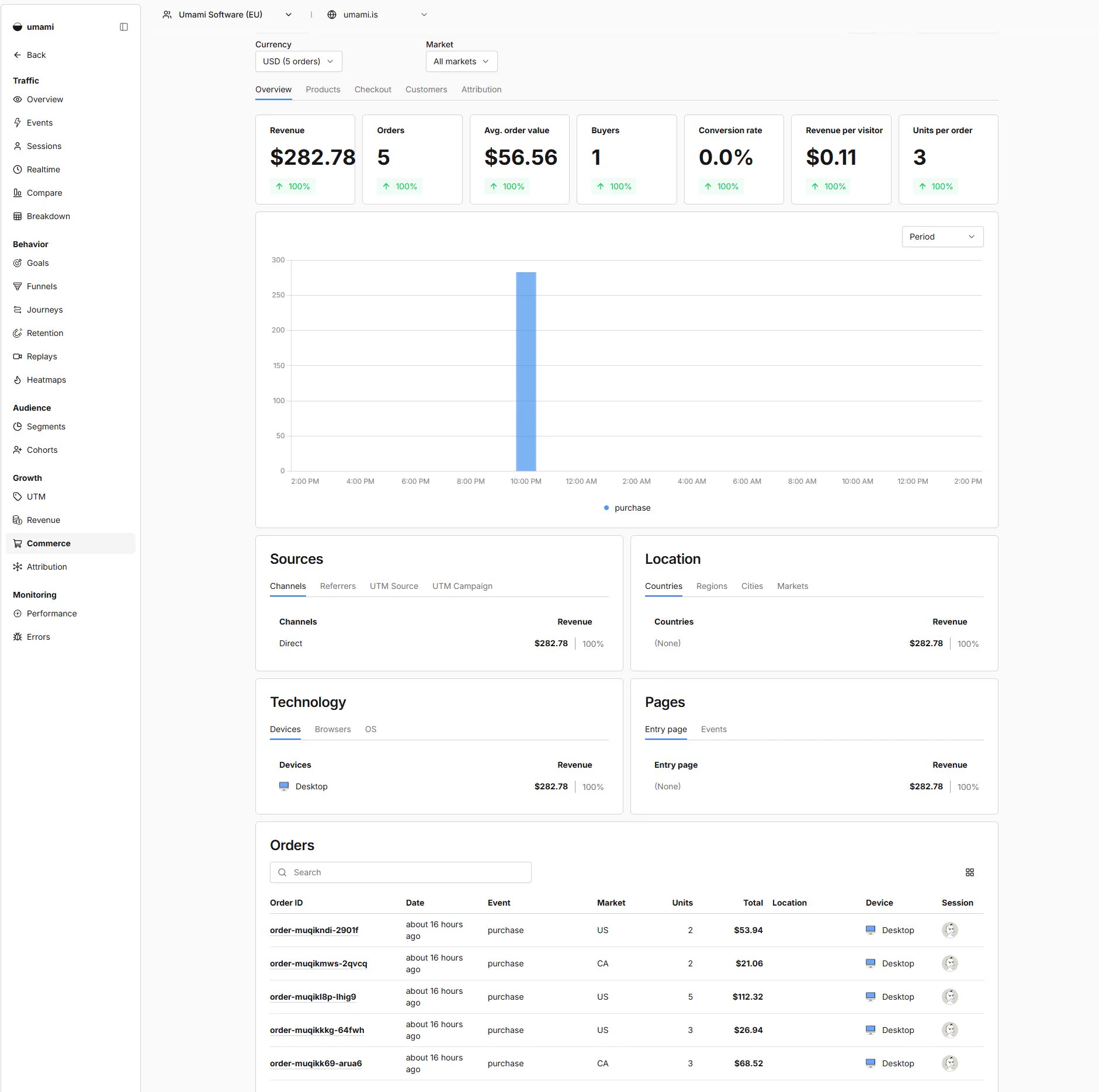The width and height of the screenshot is (1099, 1092).
Task: Open Currency dropdown USD (5 orders)
Action: point(299,61)
